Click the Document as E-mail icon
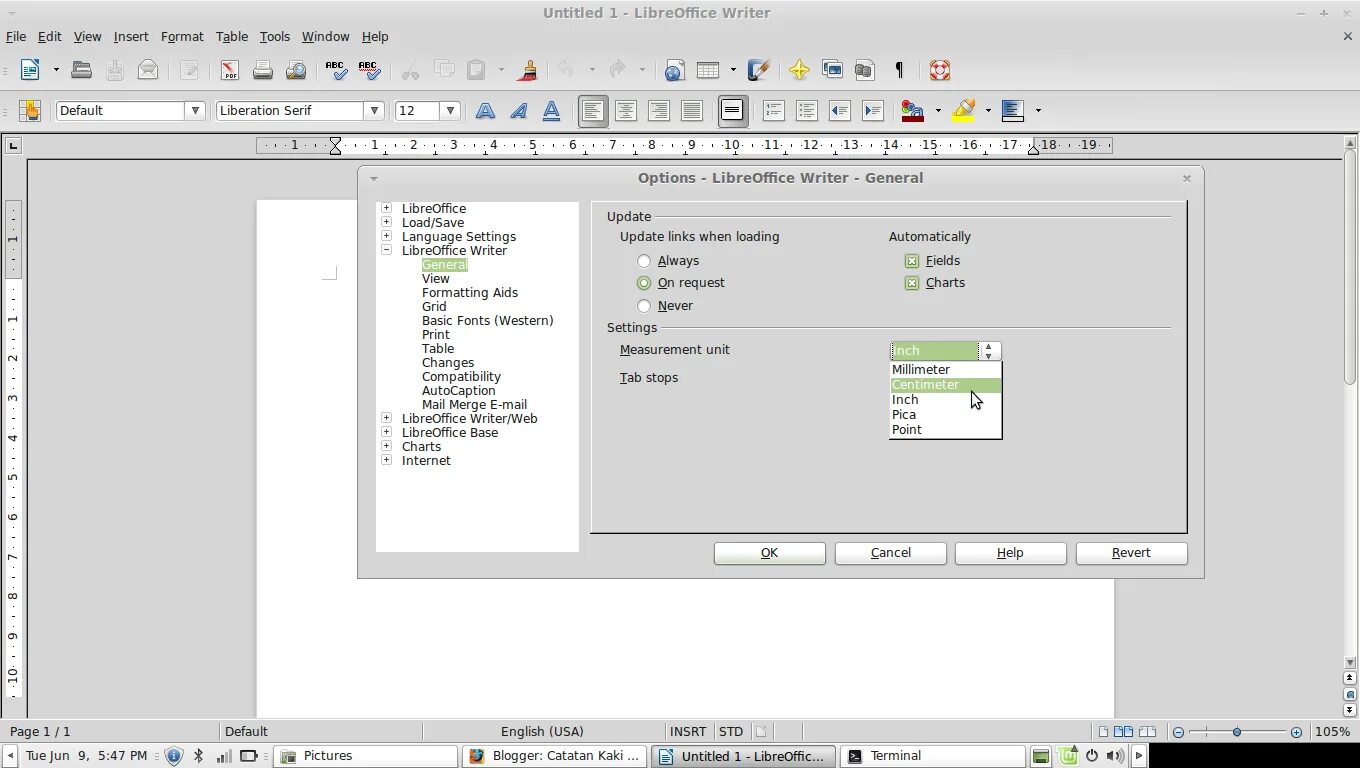The image size is (1360, 768). pos(148,70)
